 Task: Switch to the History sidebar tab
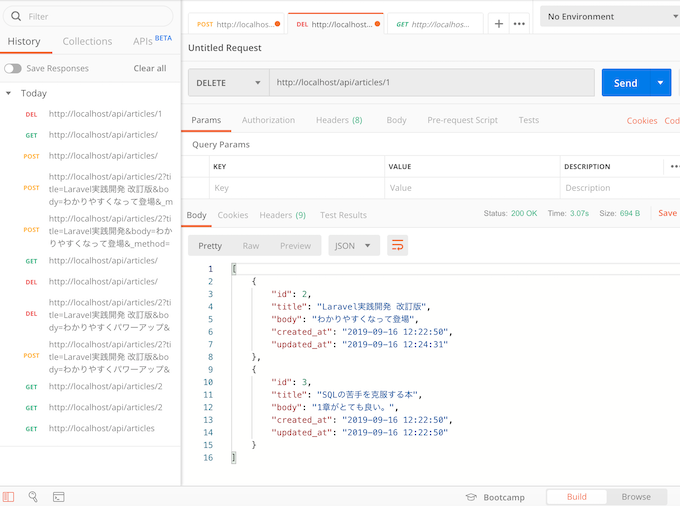[x=24, y=42]
